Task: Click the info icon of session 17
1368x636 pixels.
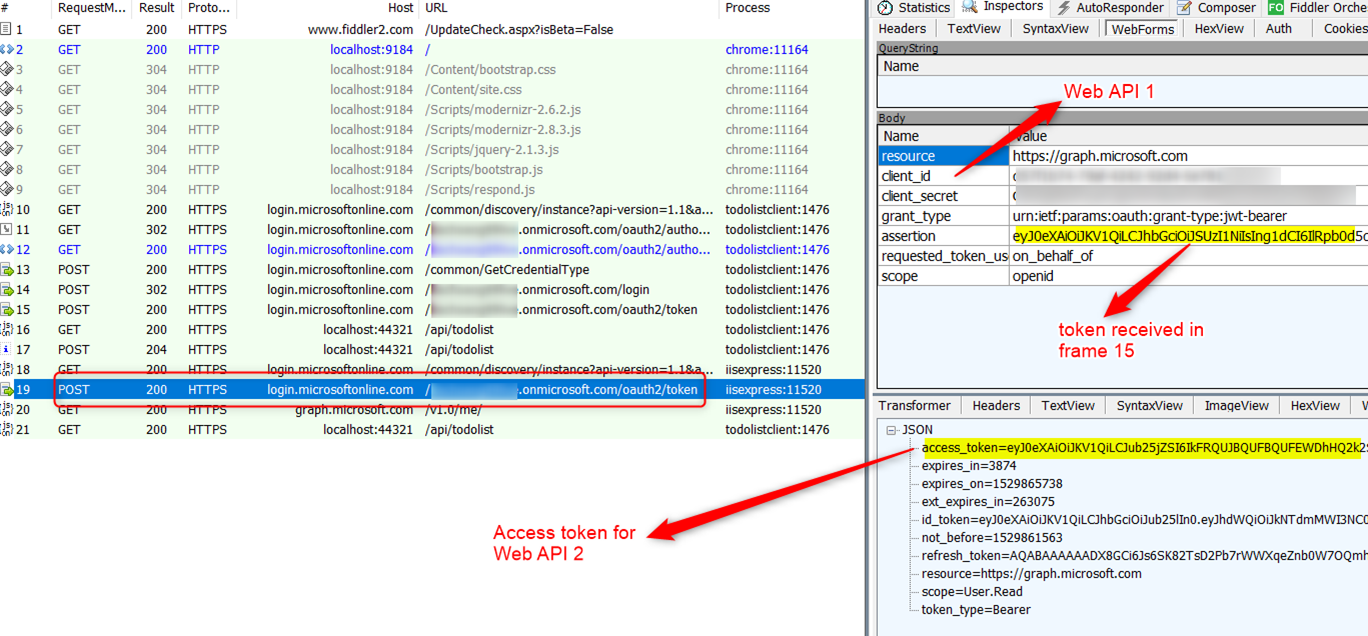Action: coord(7,350)
